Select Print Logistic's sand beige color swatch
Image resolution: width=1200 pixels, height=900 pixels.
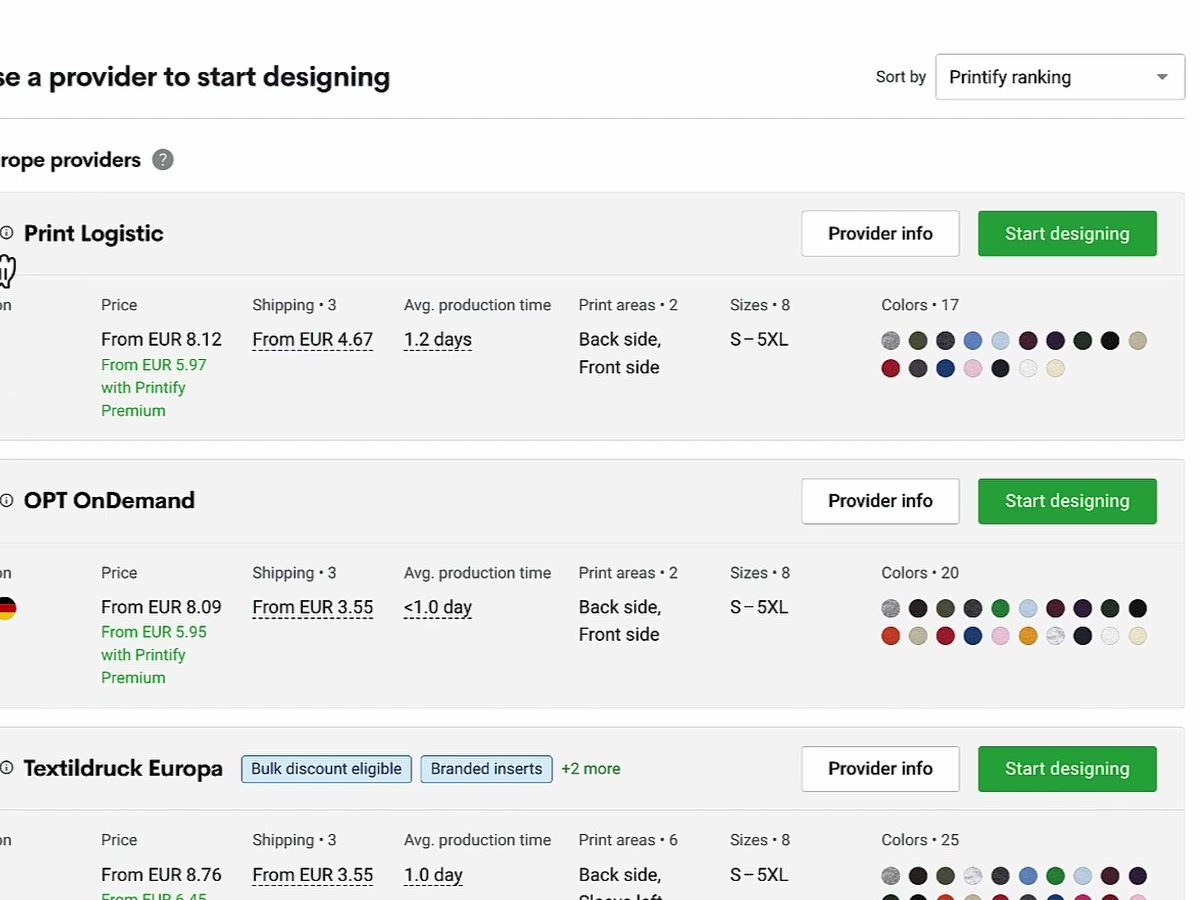[x=1137, y=341]
